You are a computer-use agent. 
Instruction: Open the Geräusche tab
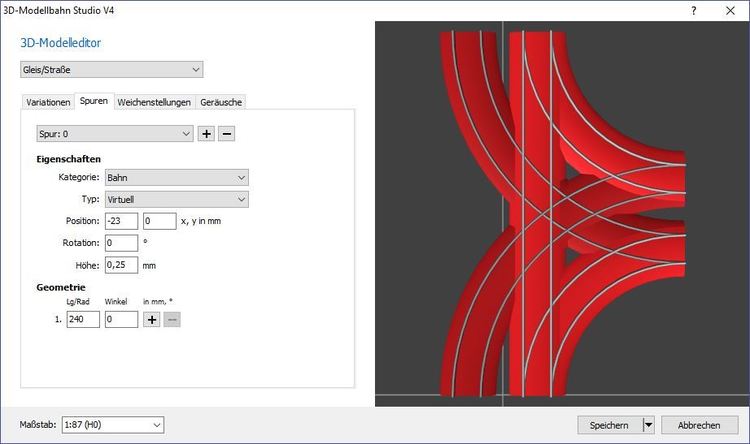(x=221, y=102)
